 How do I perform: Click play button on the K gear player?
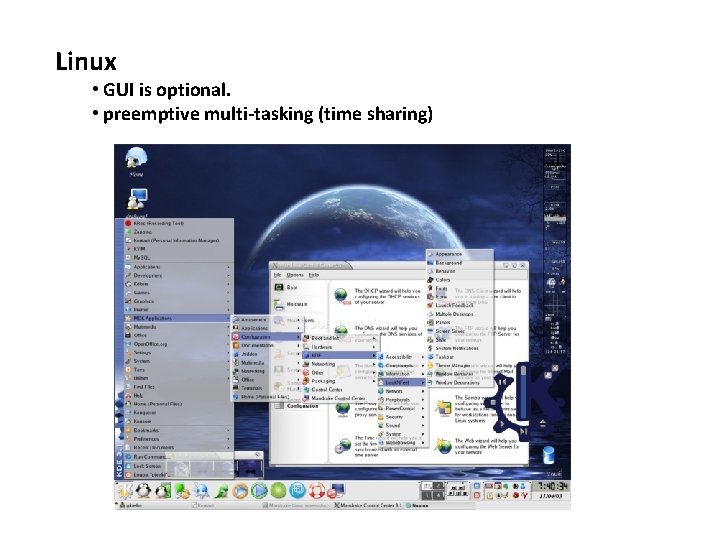pos(502,423)
